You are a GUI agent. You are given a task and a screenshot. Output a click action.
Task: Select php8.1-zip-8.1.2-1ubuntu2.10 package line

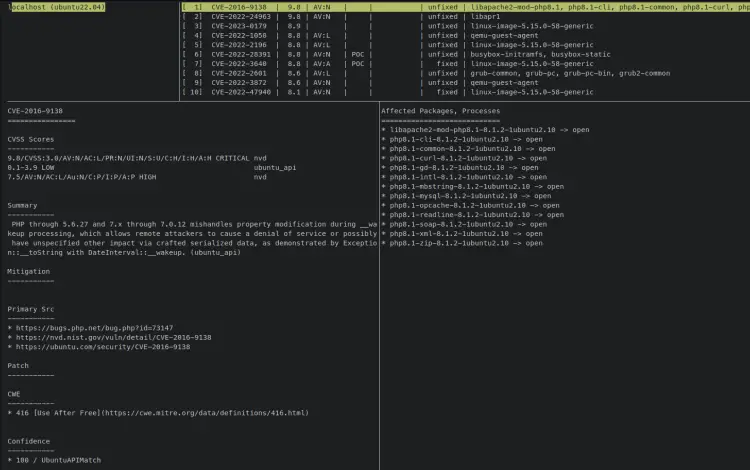point(462,243)
